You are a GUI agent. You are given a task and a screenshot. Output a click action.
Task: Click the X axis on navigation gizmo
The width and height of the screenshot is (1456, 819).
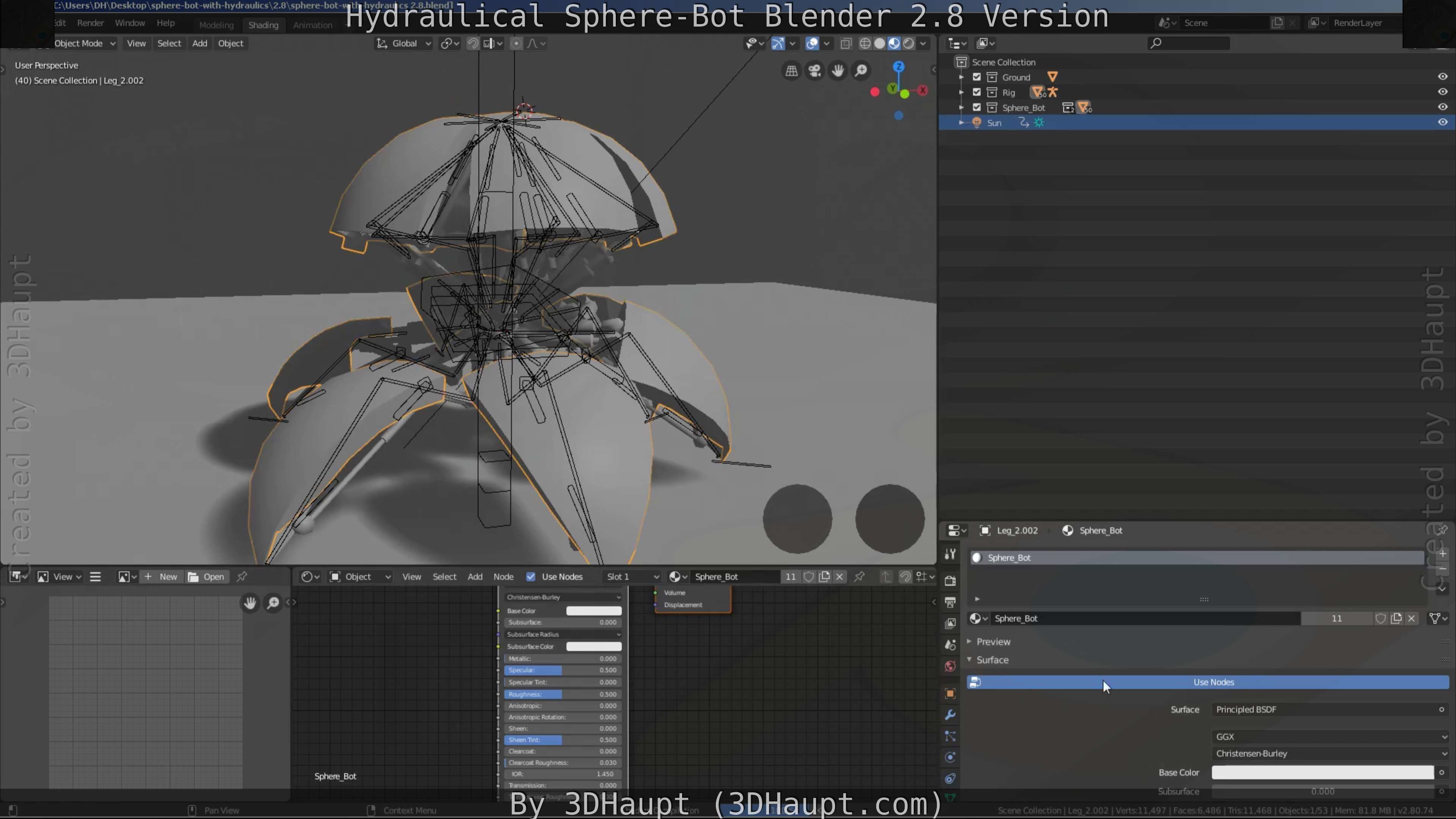point(923,90)
